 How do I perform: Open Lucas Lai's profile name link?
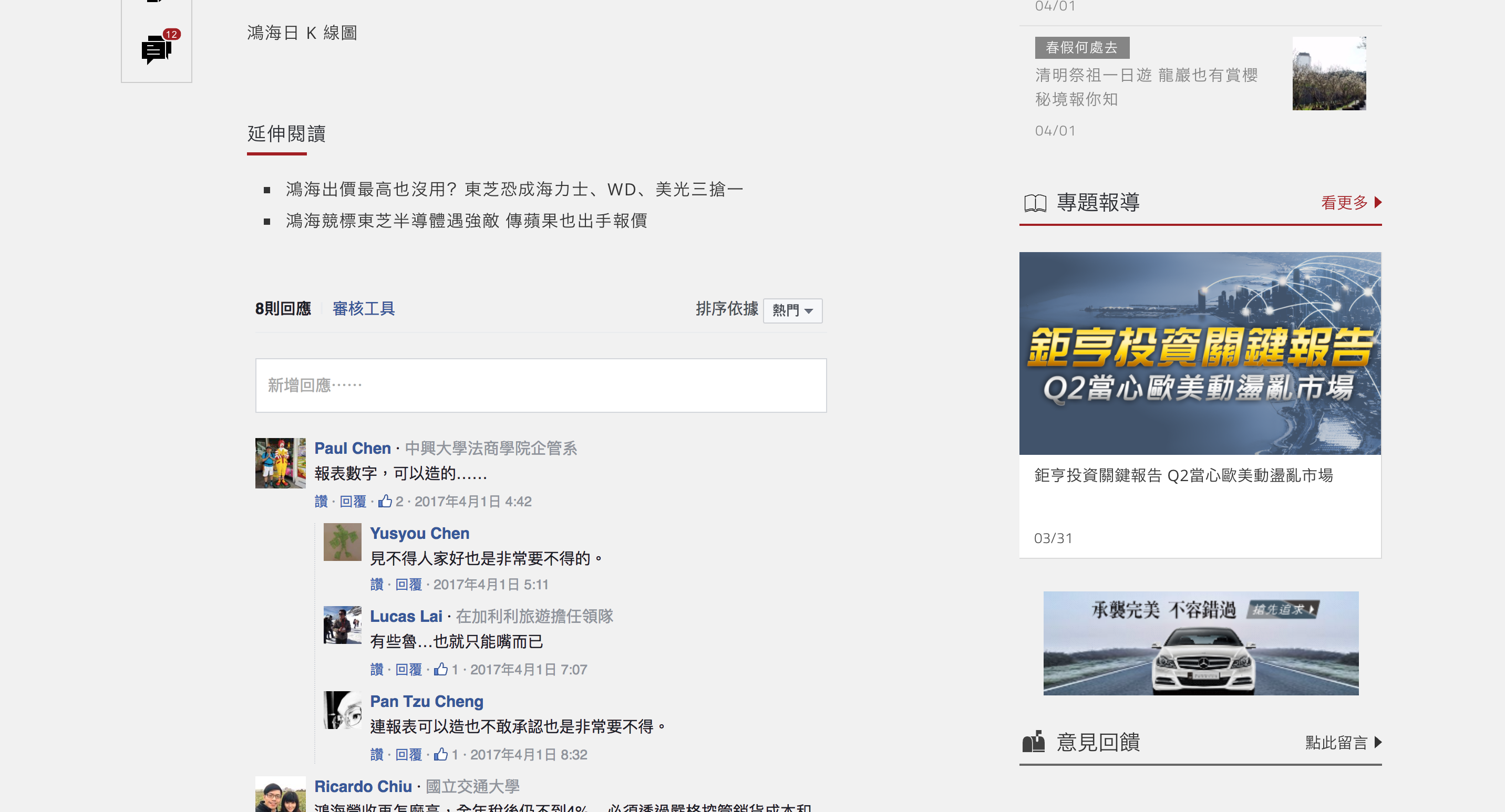pyautogui.click(x=406, y=616)
